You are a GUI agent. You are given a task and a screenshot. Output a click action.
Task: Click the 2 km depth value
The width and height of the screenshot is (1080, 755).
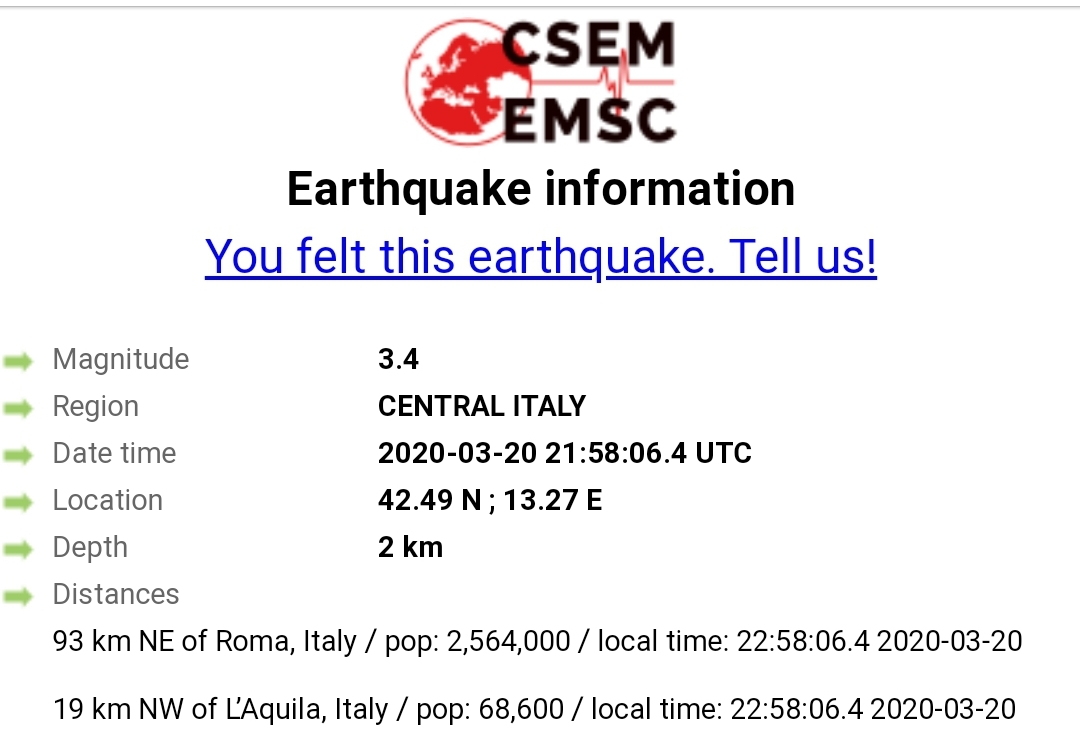410,547
